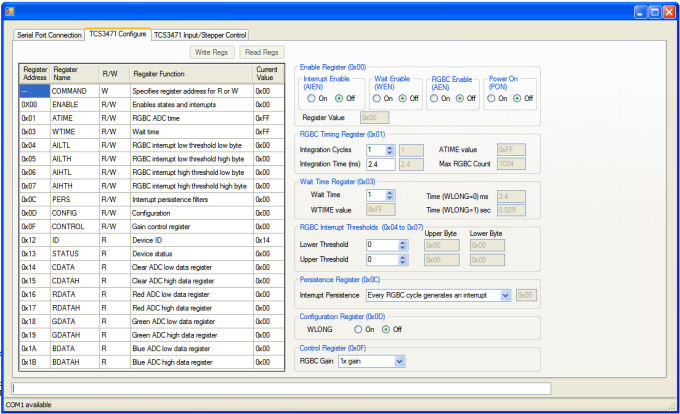Click the Register Address column header
680x414 pixels.
(35, 74)
